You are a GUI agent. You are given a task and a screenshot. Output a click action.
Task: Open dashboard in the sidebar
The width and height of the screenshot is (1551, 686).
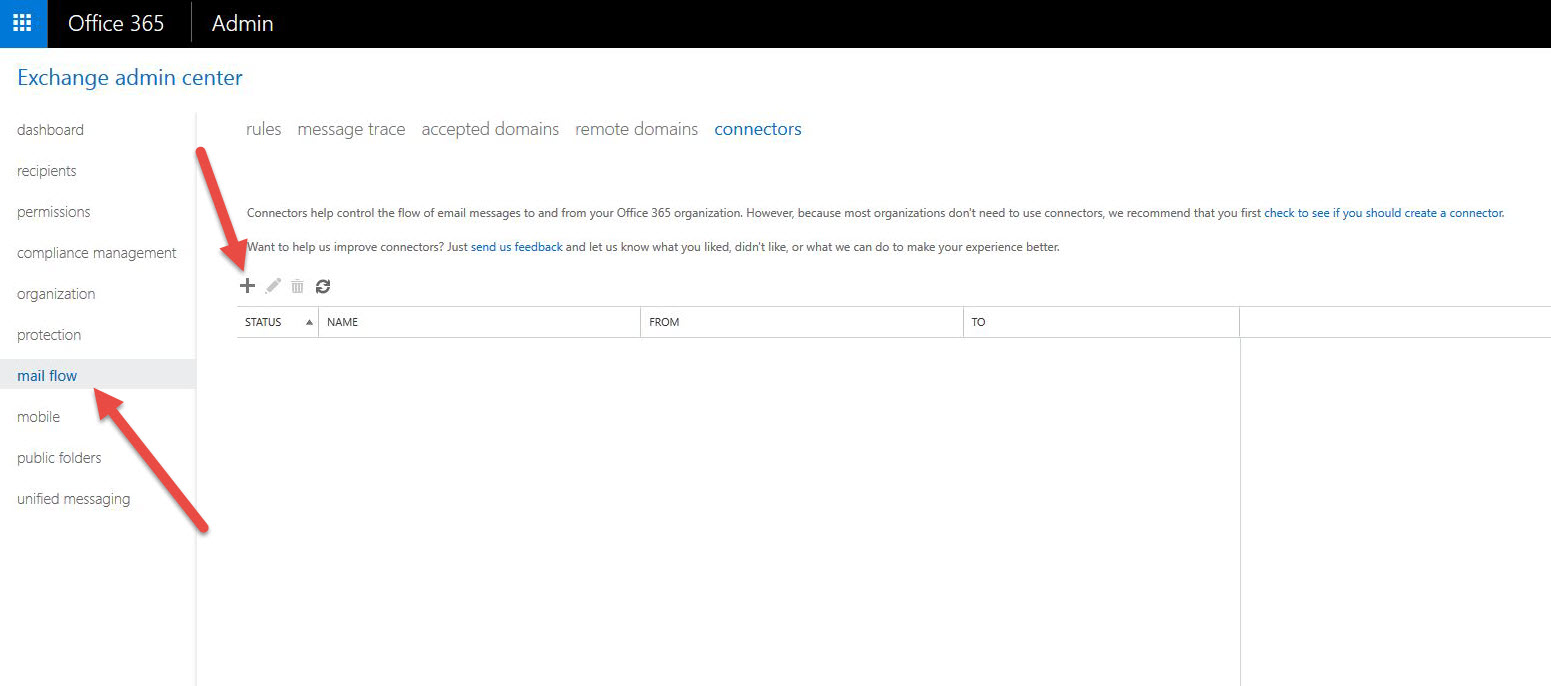pos(50,130)
